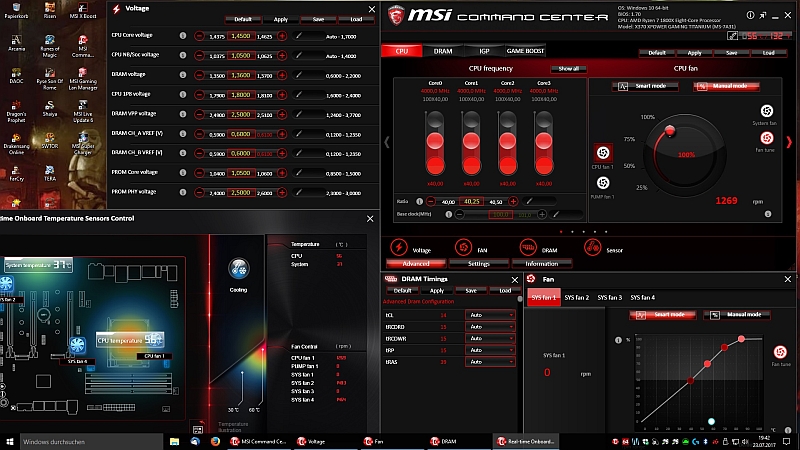800x450 pixels.
Task: Open Firefox from taskbar
Action: (x=215, y=441)
